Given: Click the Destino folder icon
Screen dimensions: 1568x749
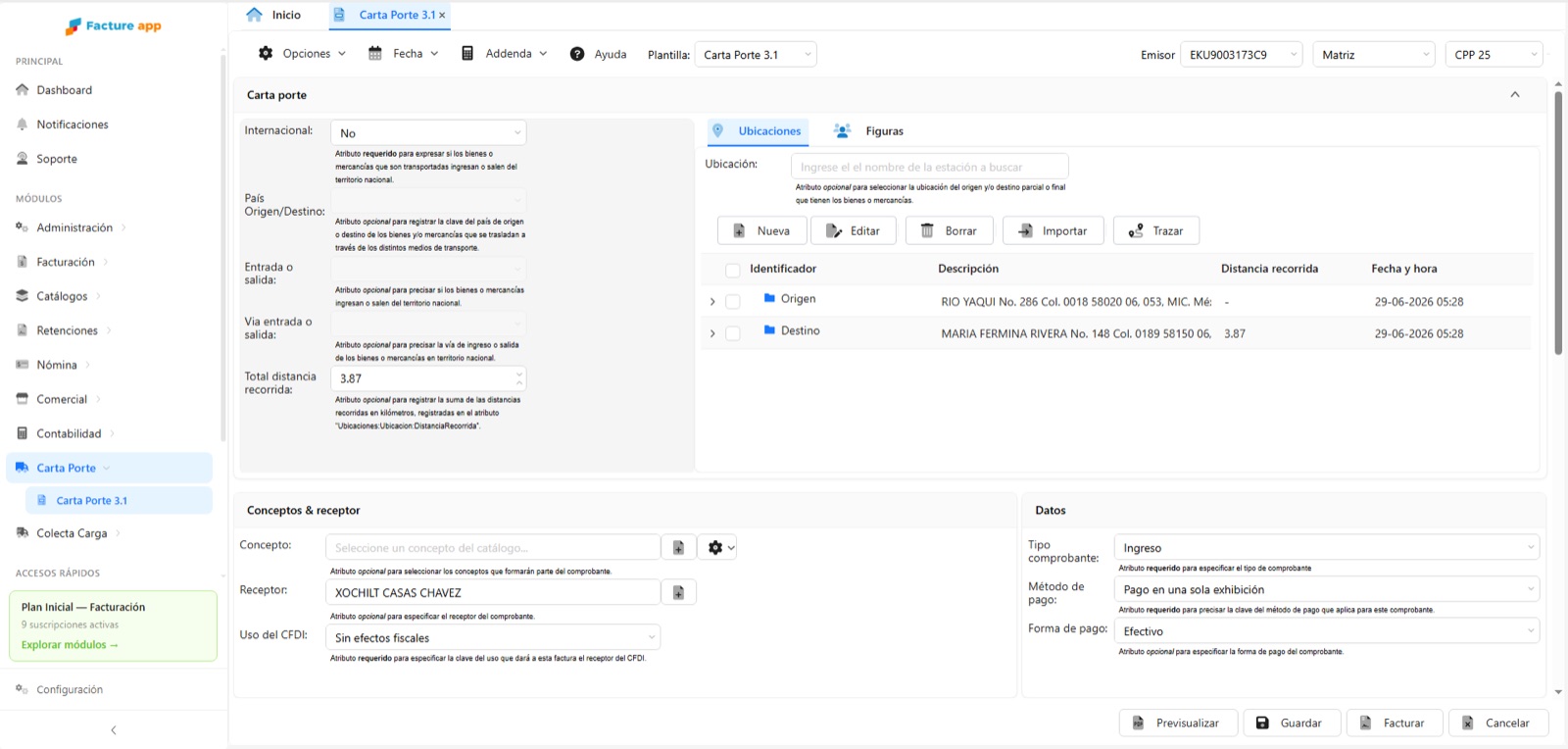Looking at the screenshot, I should [769, 330].
